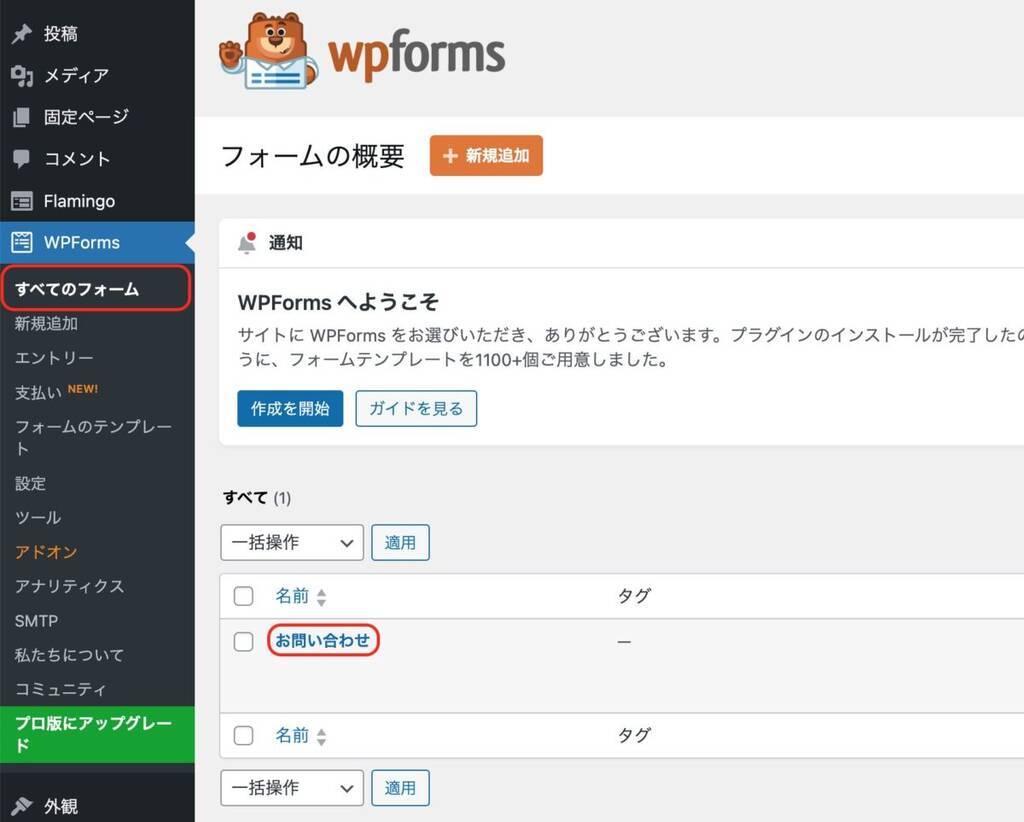Click bottom 適用 apply button
The height and width of the screenshot is (822, 1024).
click(400, 787)
